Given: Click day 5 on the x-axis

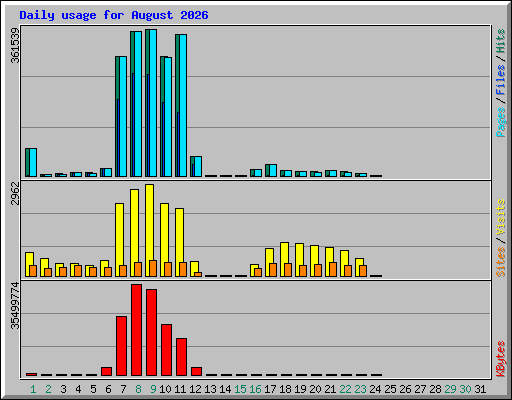Looking at the screenshot, I should pyautogui.click(x=93, y=389).
